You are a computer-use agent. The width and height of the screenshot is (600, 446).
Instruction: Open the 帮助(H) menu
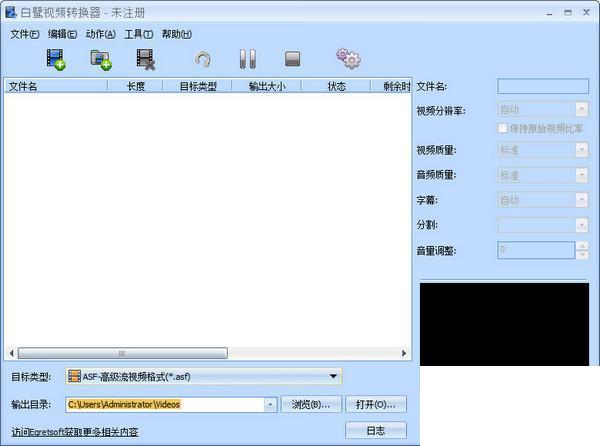[x=176, y=34]
